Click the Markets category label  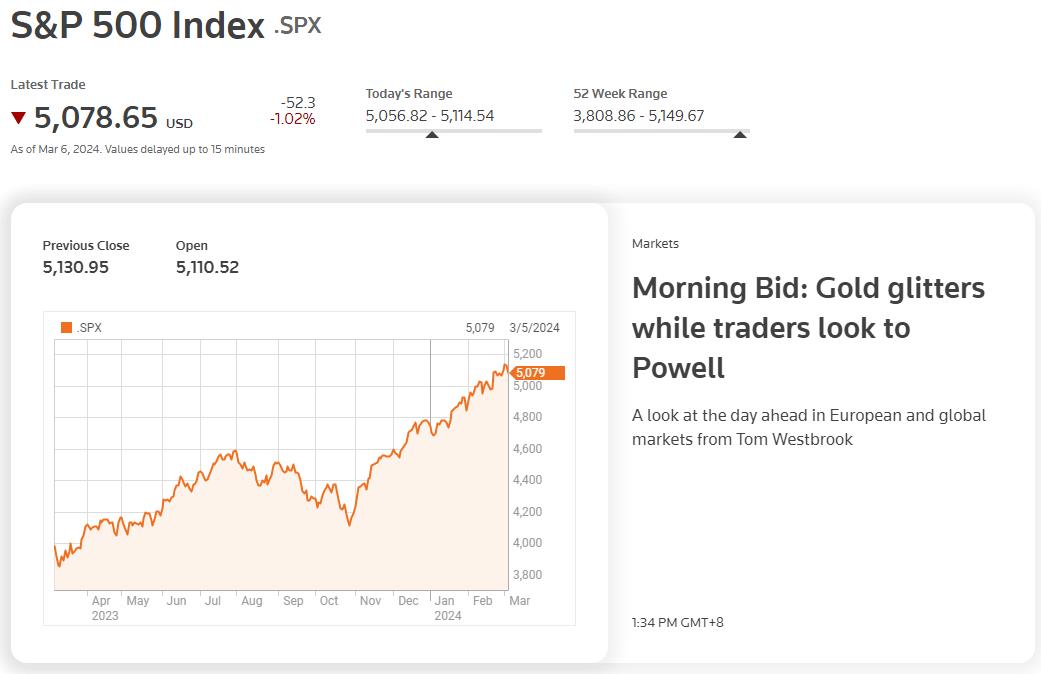coord(655,244)
